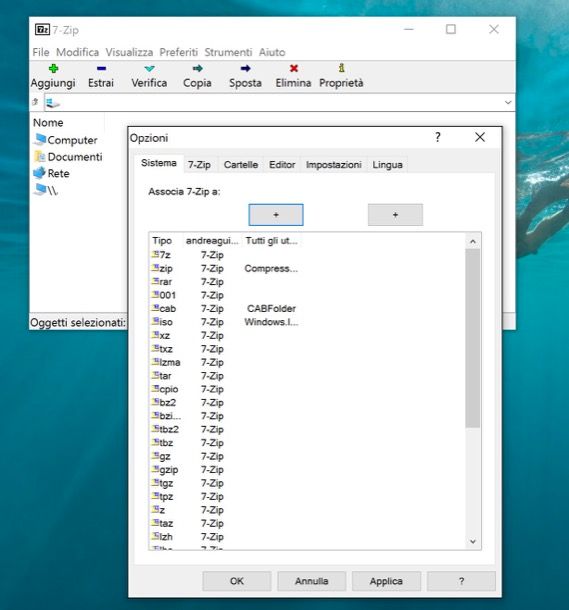Select the Computer item in file list
This screenshot has width=569, height=610.
tap(65, 140)
